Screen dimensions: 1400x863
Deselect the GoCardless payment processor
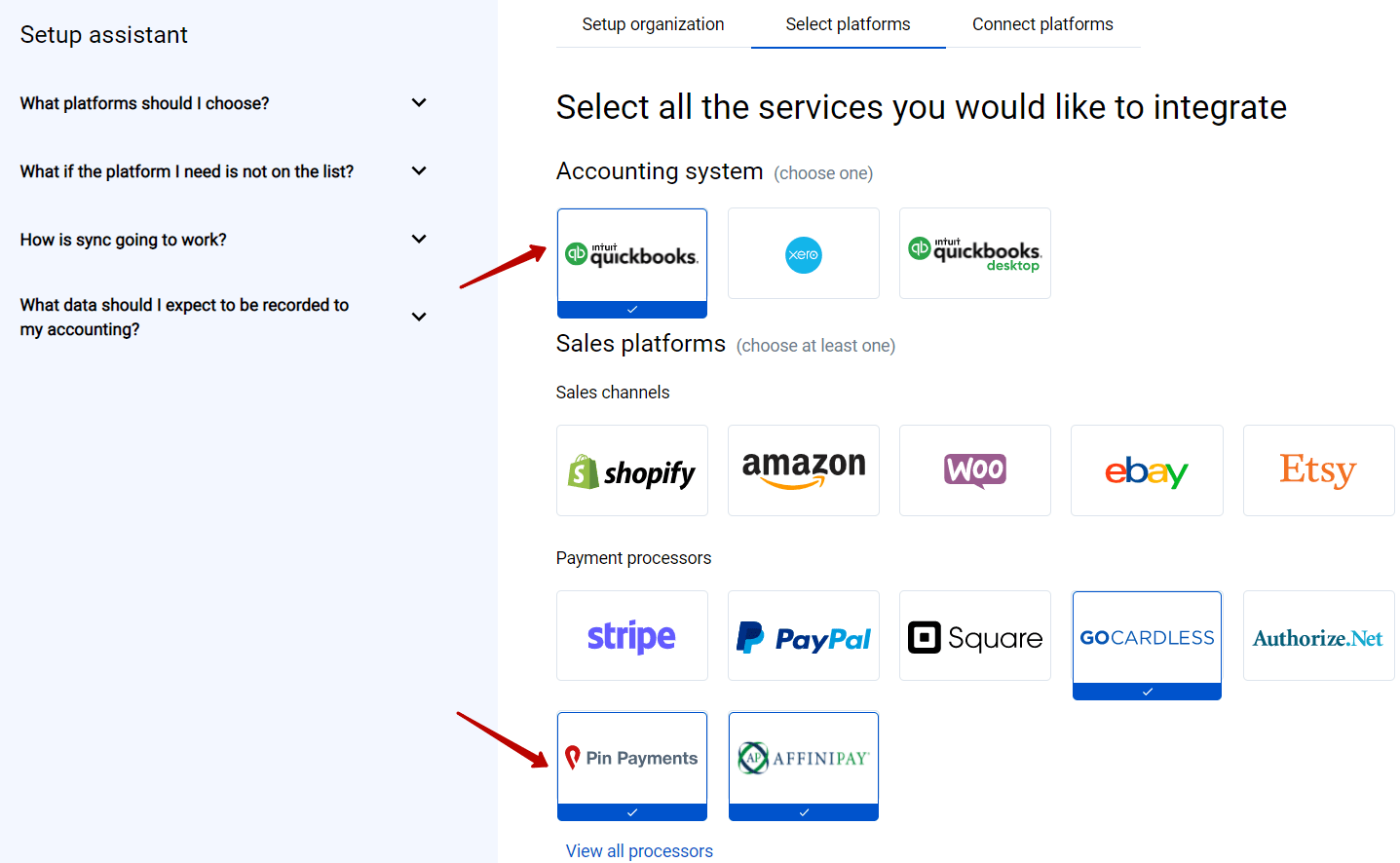coord(1146,635)
